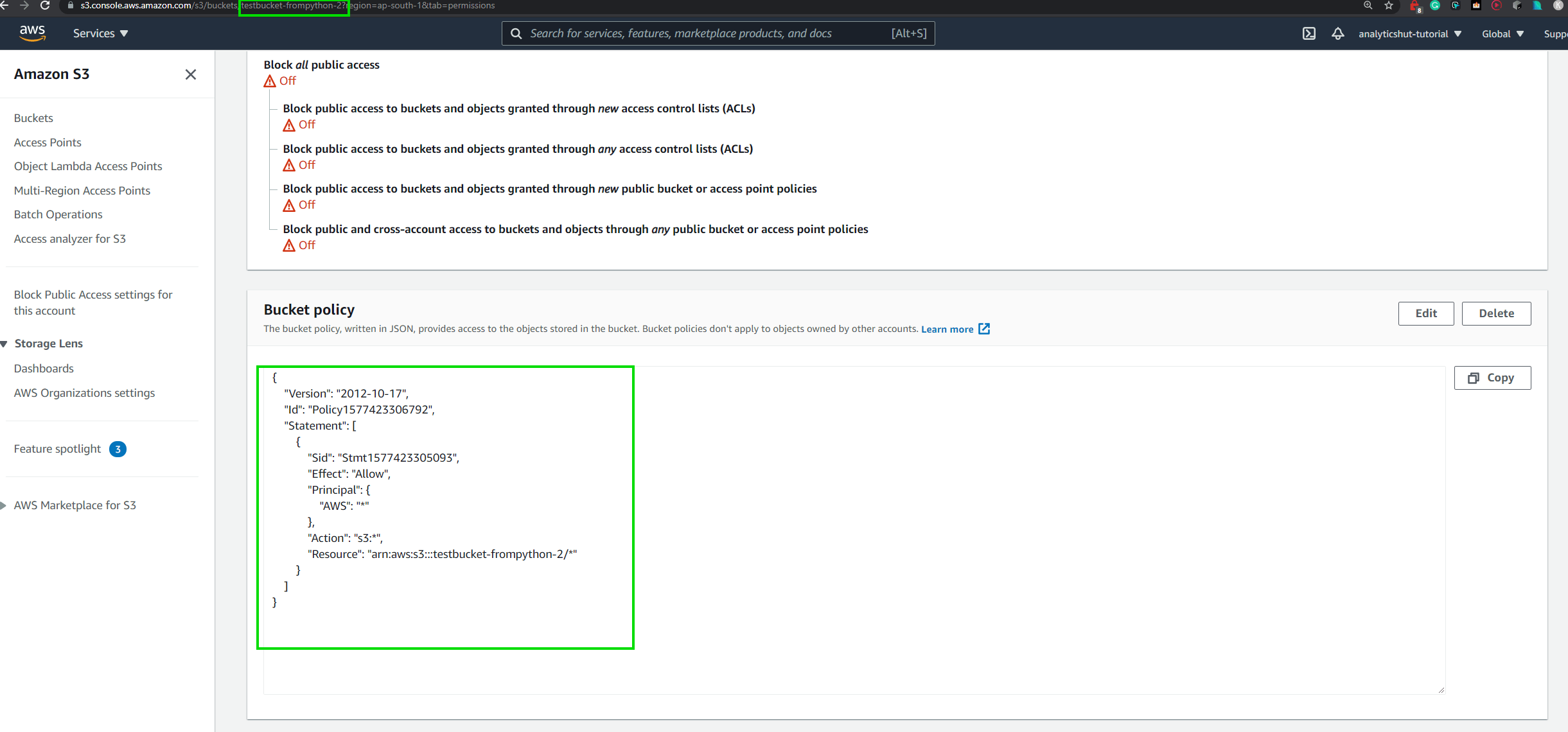
Task: Open the Services menu
Action: pyautogui.click(x=100, y=33)
